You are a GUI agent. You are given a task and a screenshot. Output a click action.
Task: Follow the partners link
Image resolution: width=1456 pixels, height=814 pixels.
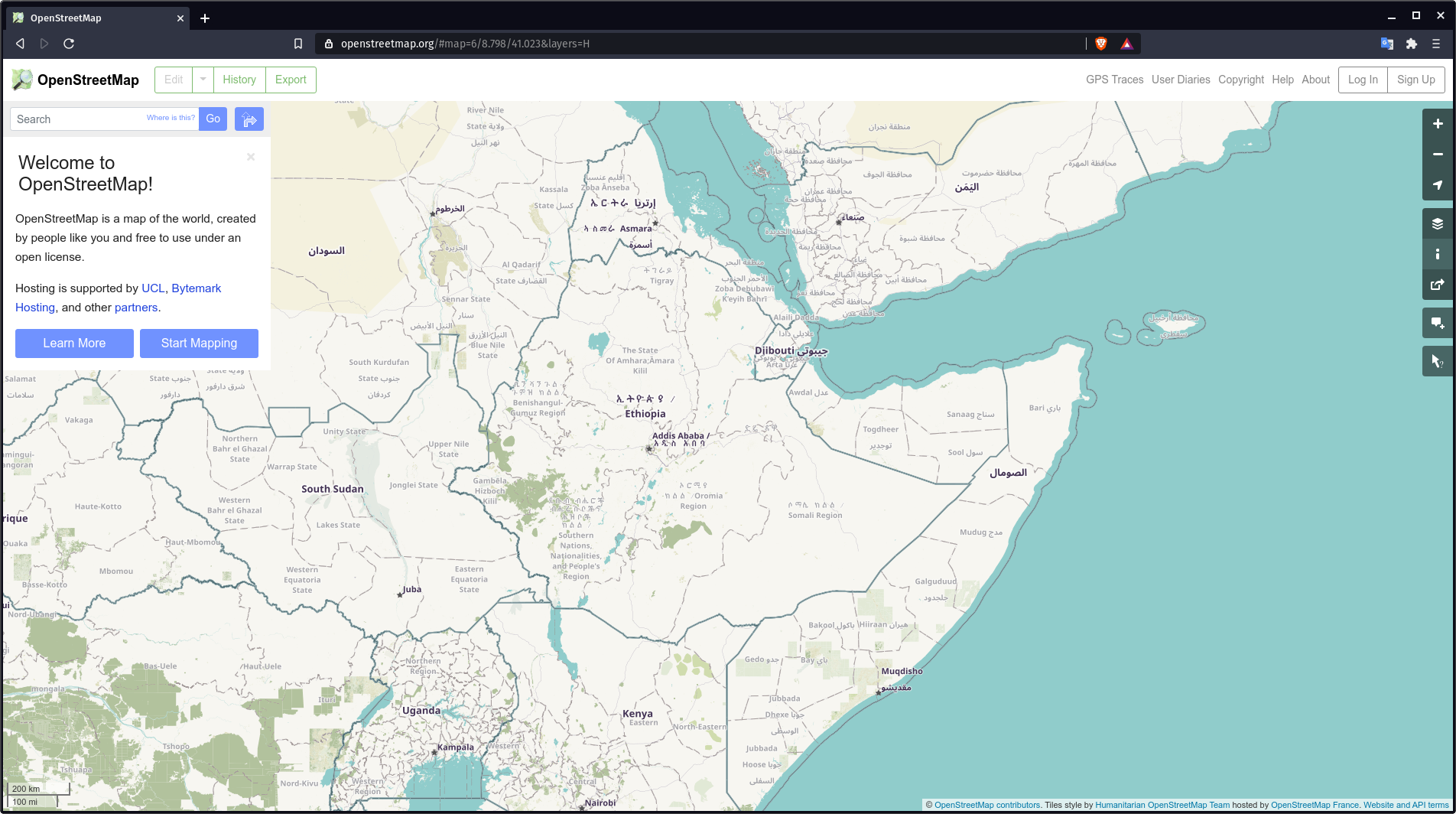click(136, 308)
